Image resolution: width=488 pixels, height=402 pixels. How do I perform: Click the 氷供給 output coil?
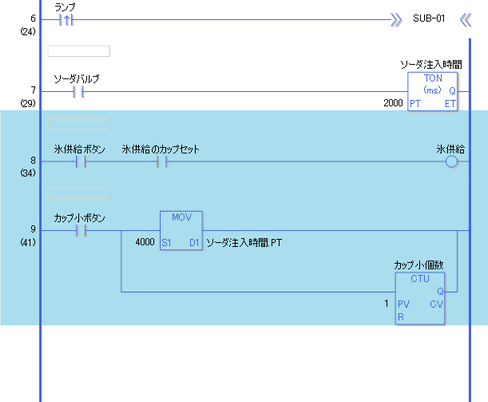452,162
